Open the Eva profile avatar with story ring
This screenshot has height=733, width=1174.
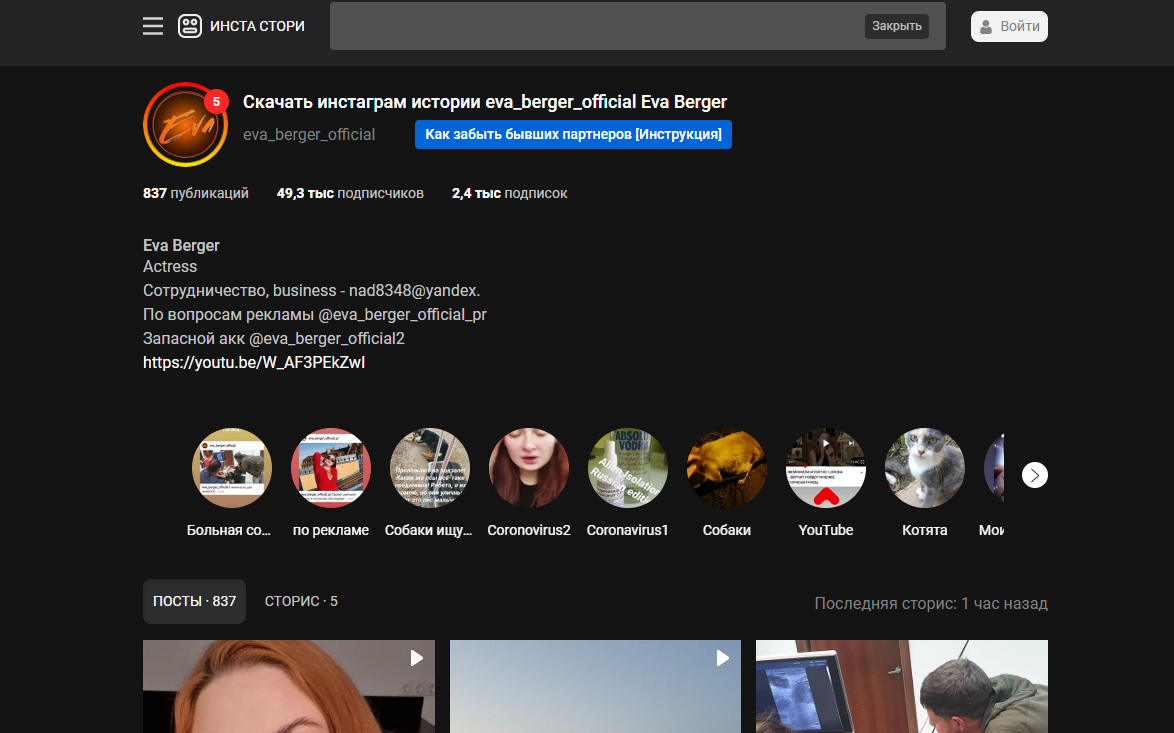(x=185, y=124)
